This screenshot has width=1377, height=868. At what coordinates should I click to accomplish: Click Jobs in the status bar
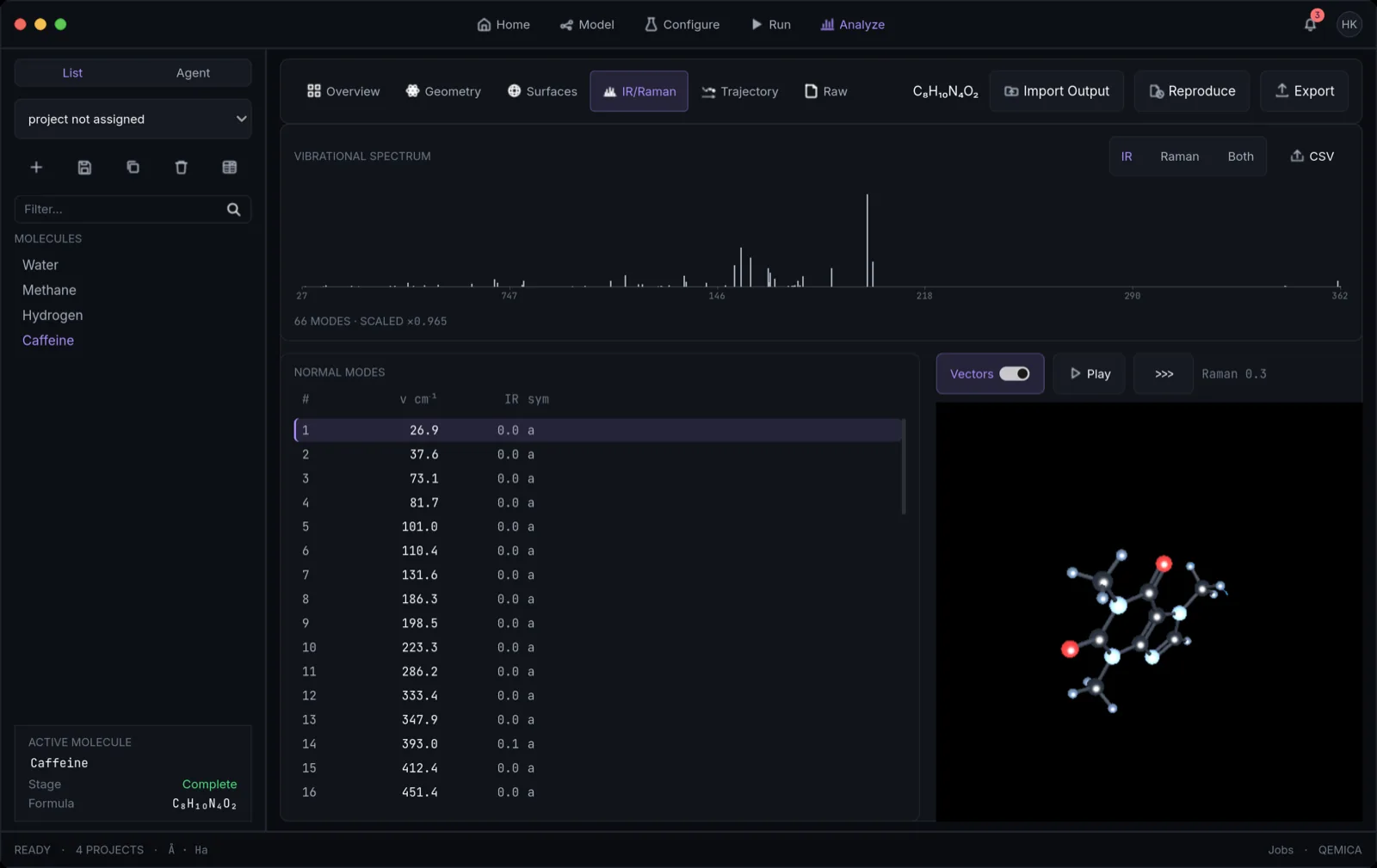(1280, 850)
